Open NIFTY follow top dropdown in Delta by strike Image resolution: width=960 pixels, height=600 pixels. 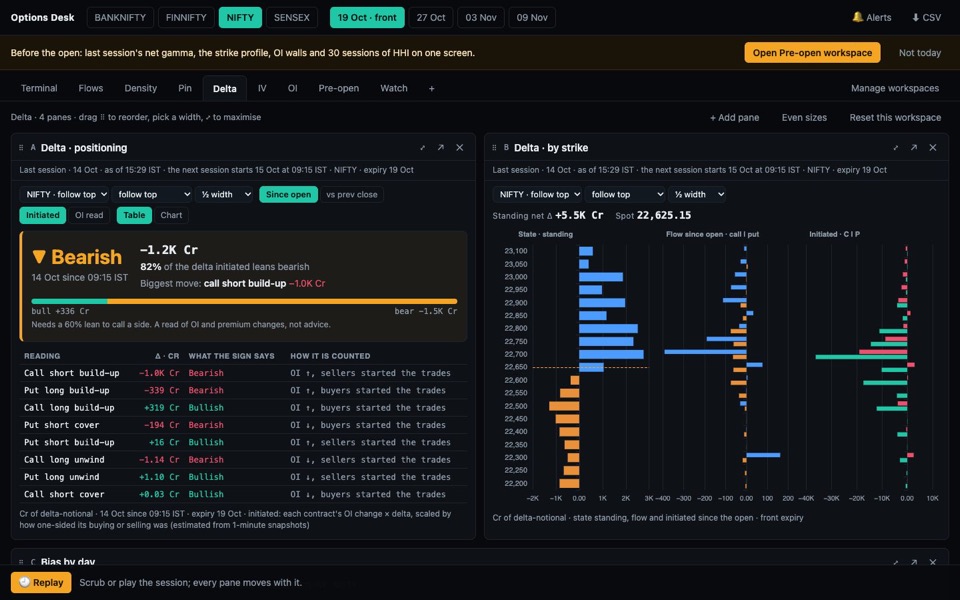[x=538, y=195]
